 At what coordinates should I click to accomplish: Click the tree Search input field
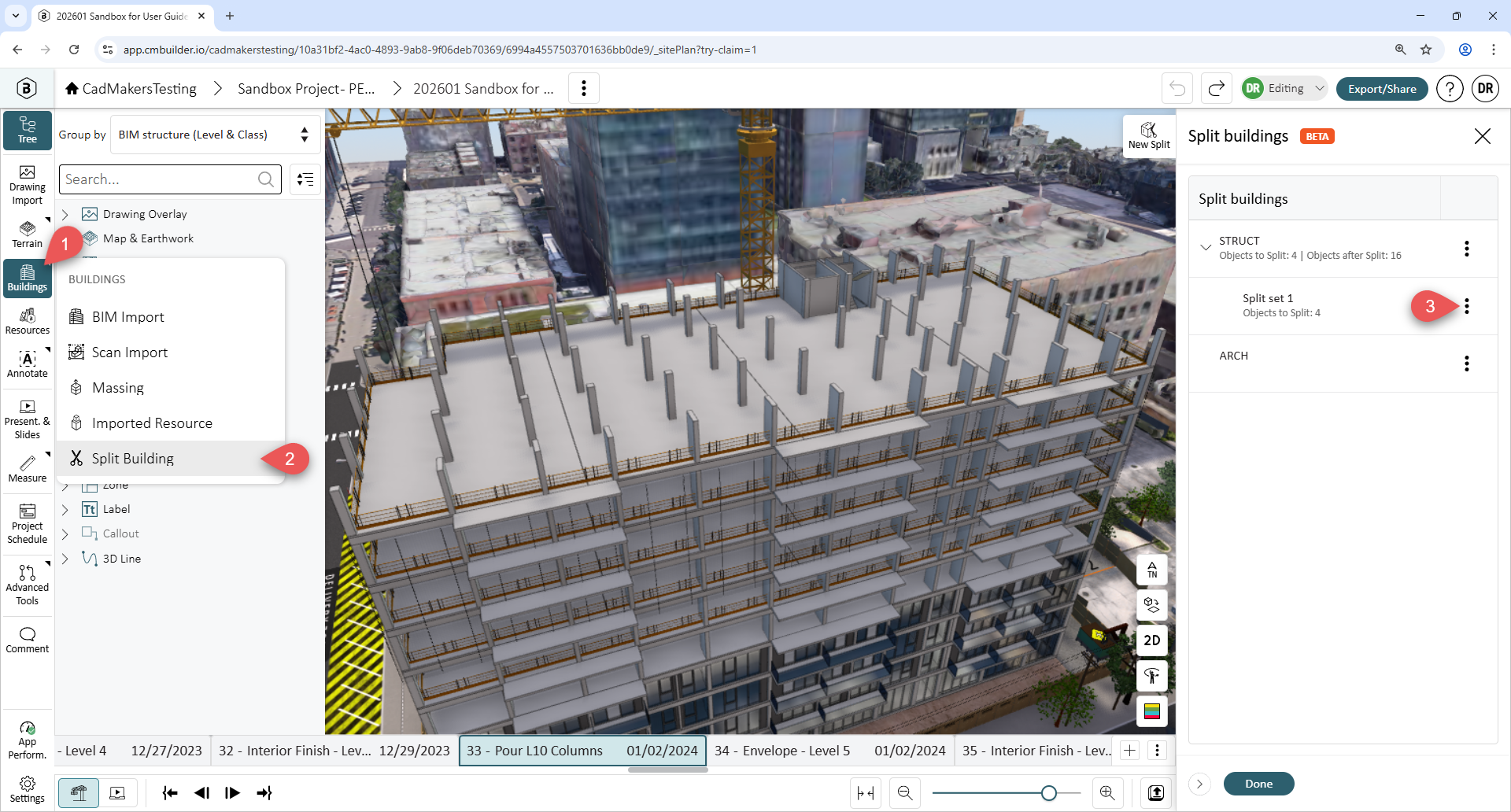click(x=170, y=179)
